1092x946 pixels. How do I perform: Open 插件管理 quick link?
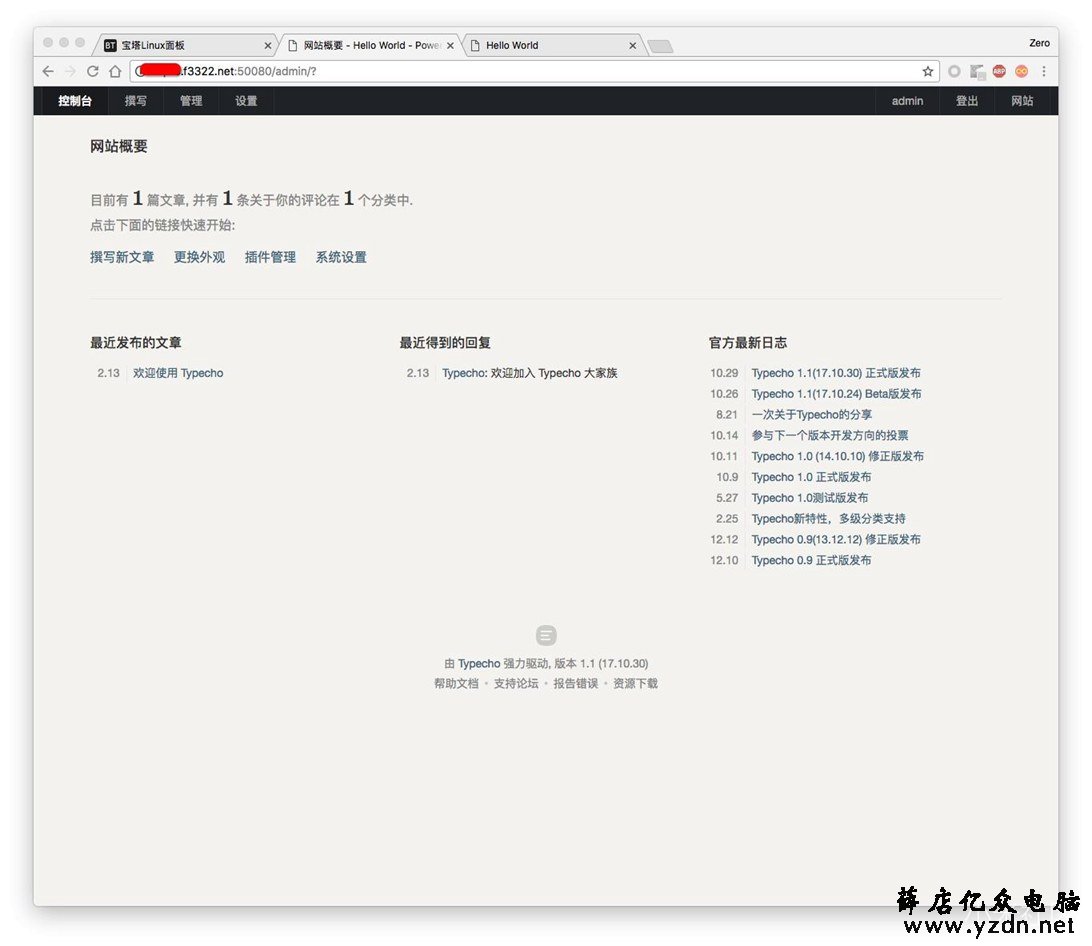270,257
